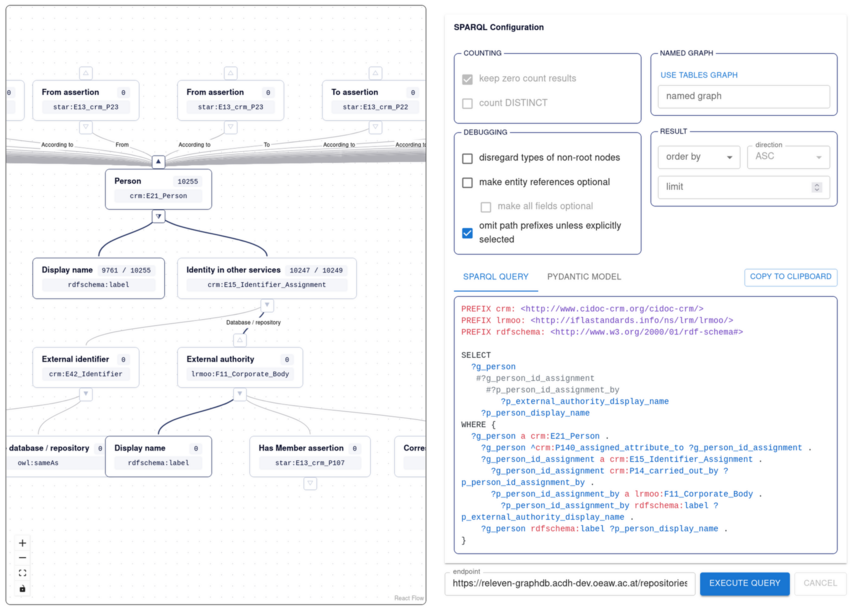The image size is (862, 610).
Task: Expand handle above second From assertion node
Action: point(231,73)
